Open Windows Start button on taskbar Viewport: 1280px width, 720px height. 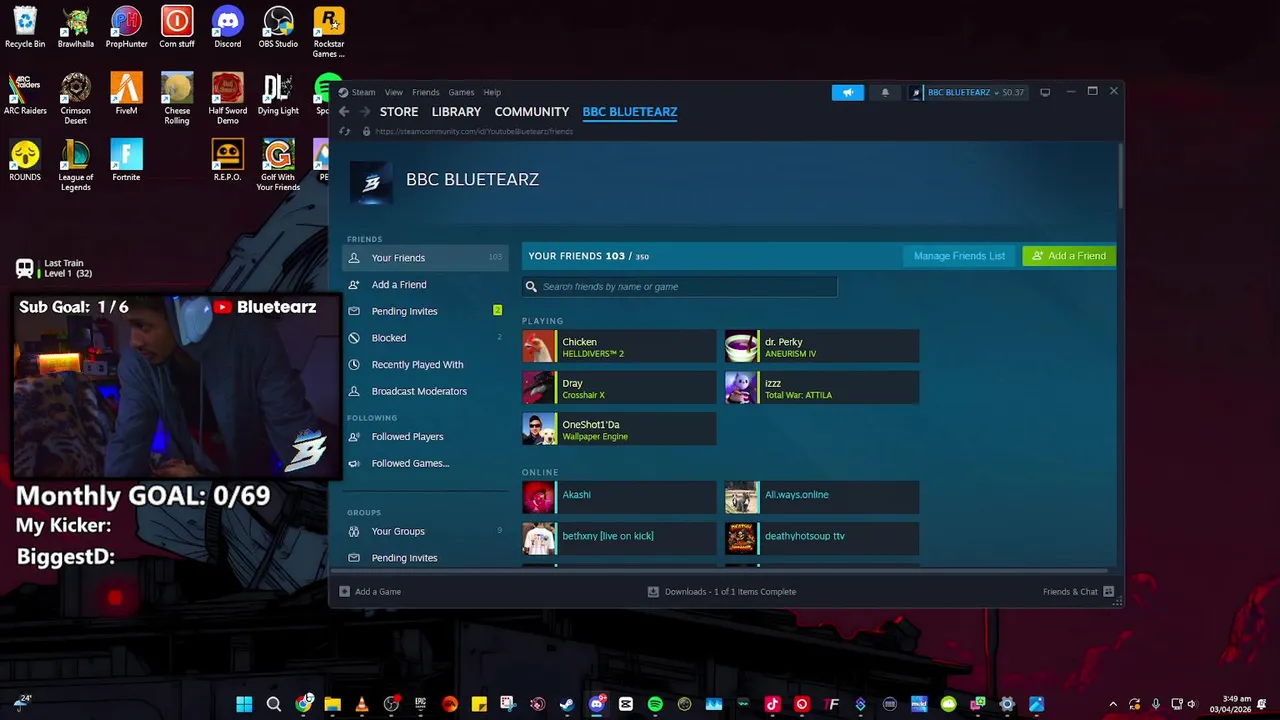244,704
